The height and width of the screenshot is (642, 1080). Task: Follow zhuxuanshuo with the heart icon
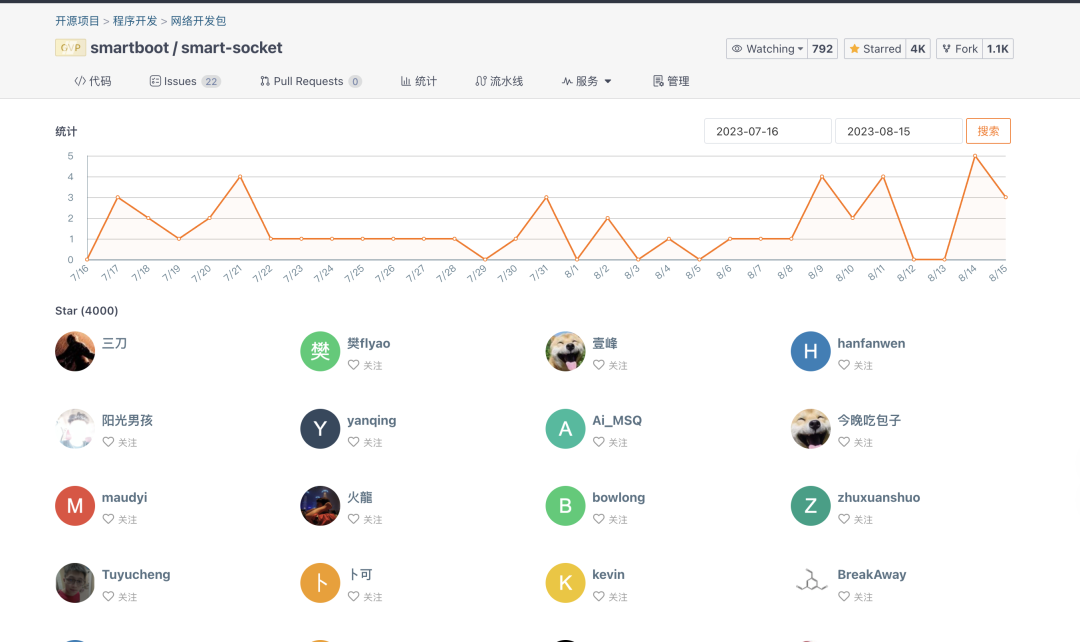844,519
